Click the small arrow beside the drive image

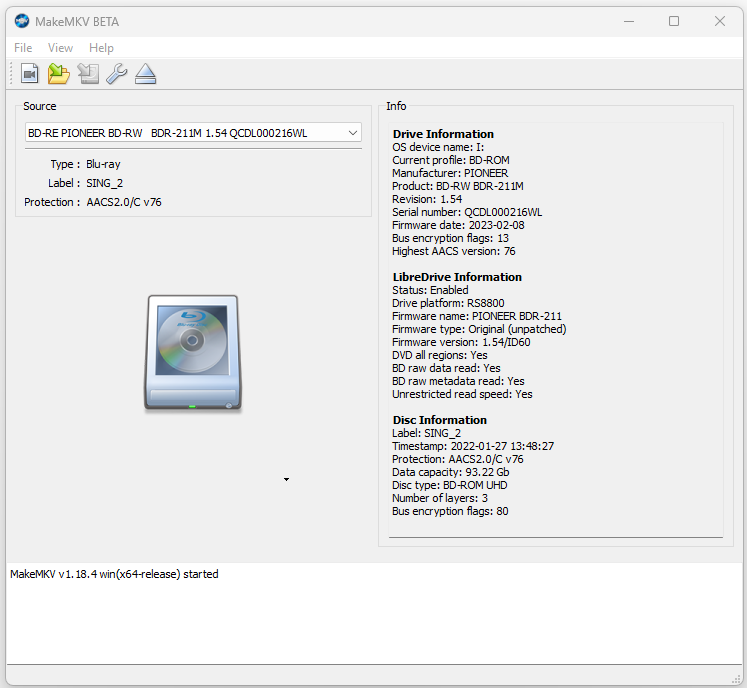coord(286,479)
